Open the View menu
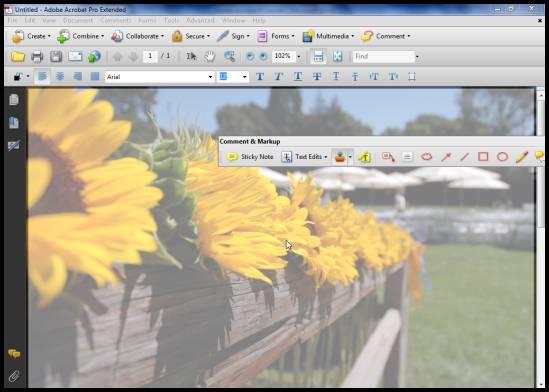 pos(49,20)
